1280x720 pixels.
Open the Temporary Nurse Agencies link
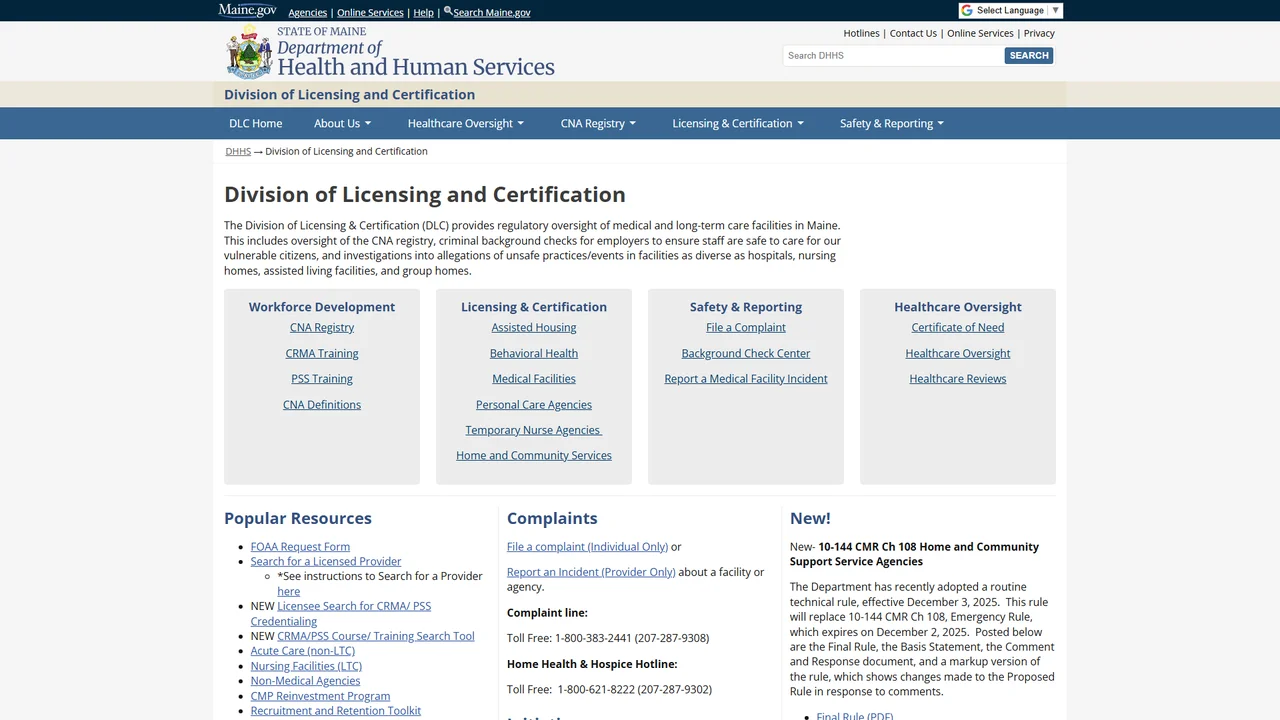coord(534,430)
